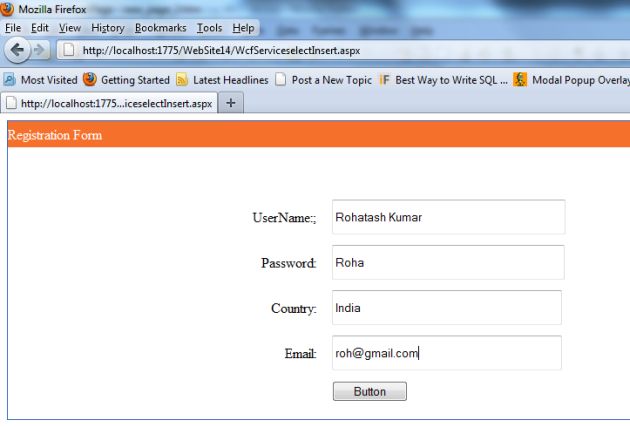Select the localhost iceselectInsert.aspx tab
This screenshot has height=427, width=630.
pyautogui.click(x=109, y=103)
